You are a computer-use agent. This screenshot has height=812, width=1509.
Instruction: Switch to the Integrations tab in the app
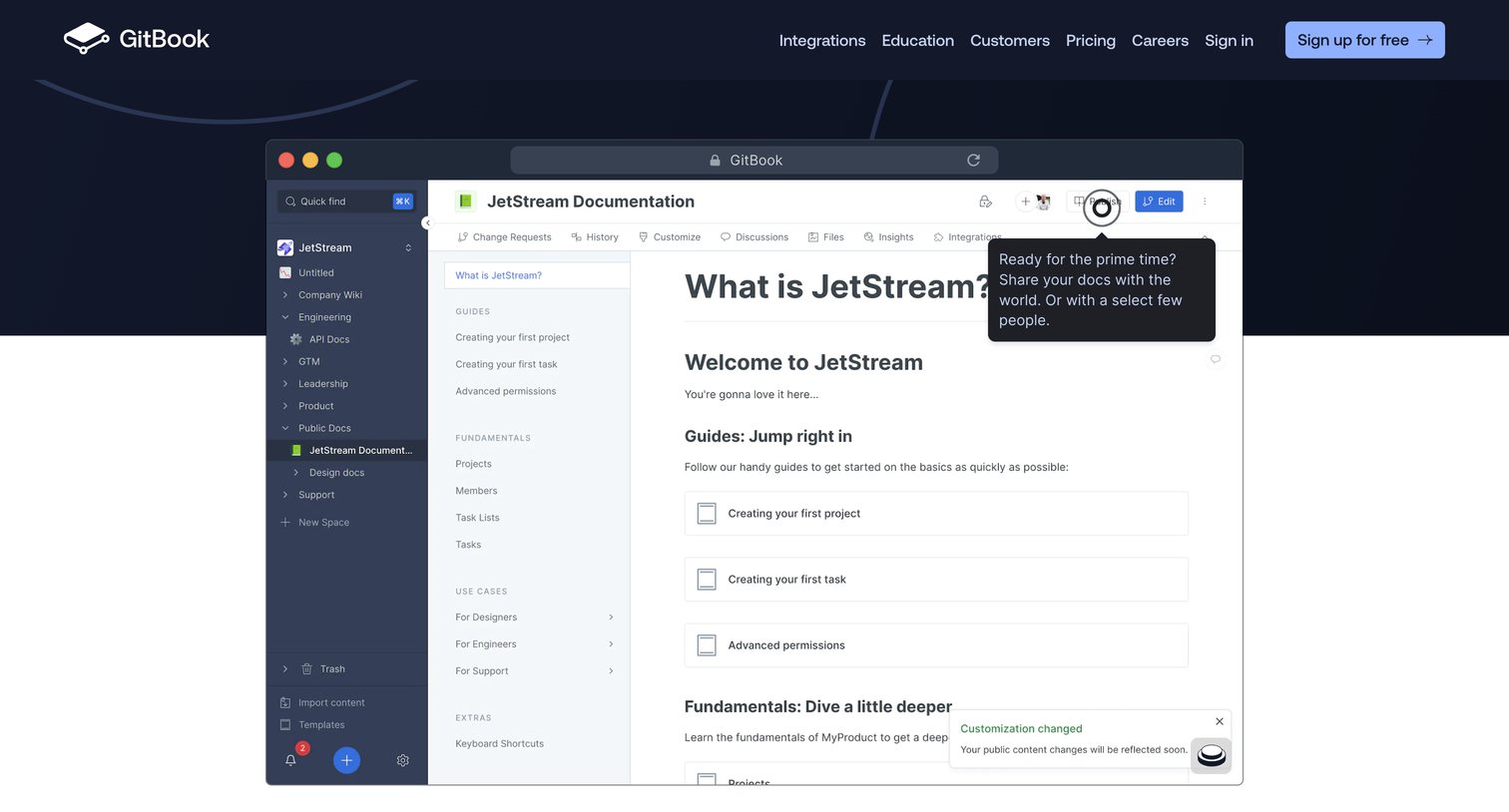967,237
